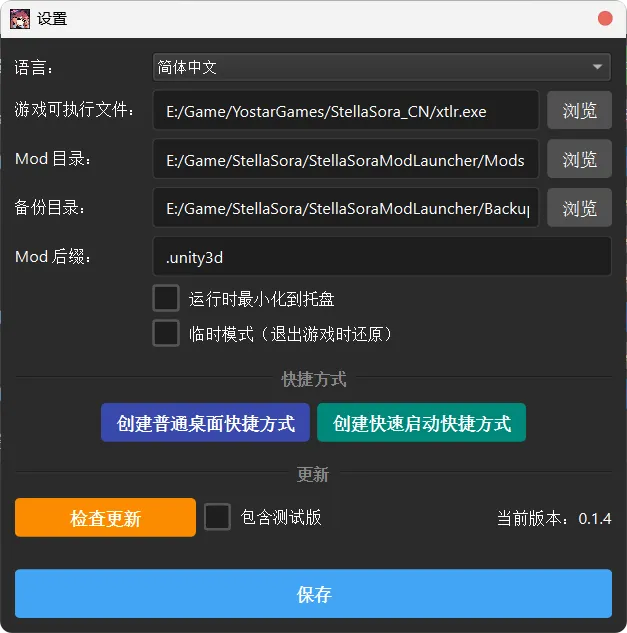Click 创建普通桌面快捷方式 button
This screenshot has height=633, width=627.
coord(206,423)
